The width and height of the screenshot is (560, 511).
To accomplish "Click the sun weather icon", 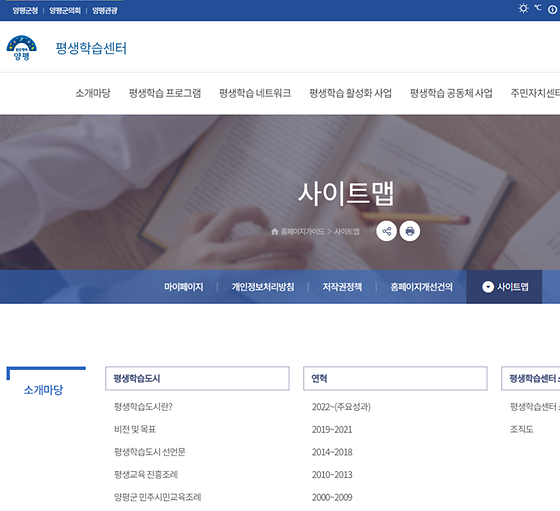I will (523, 8).
